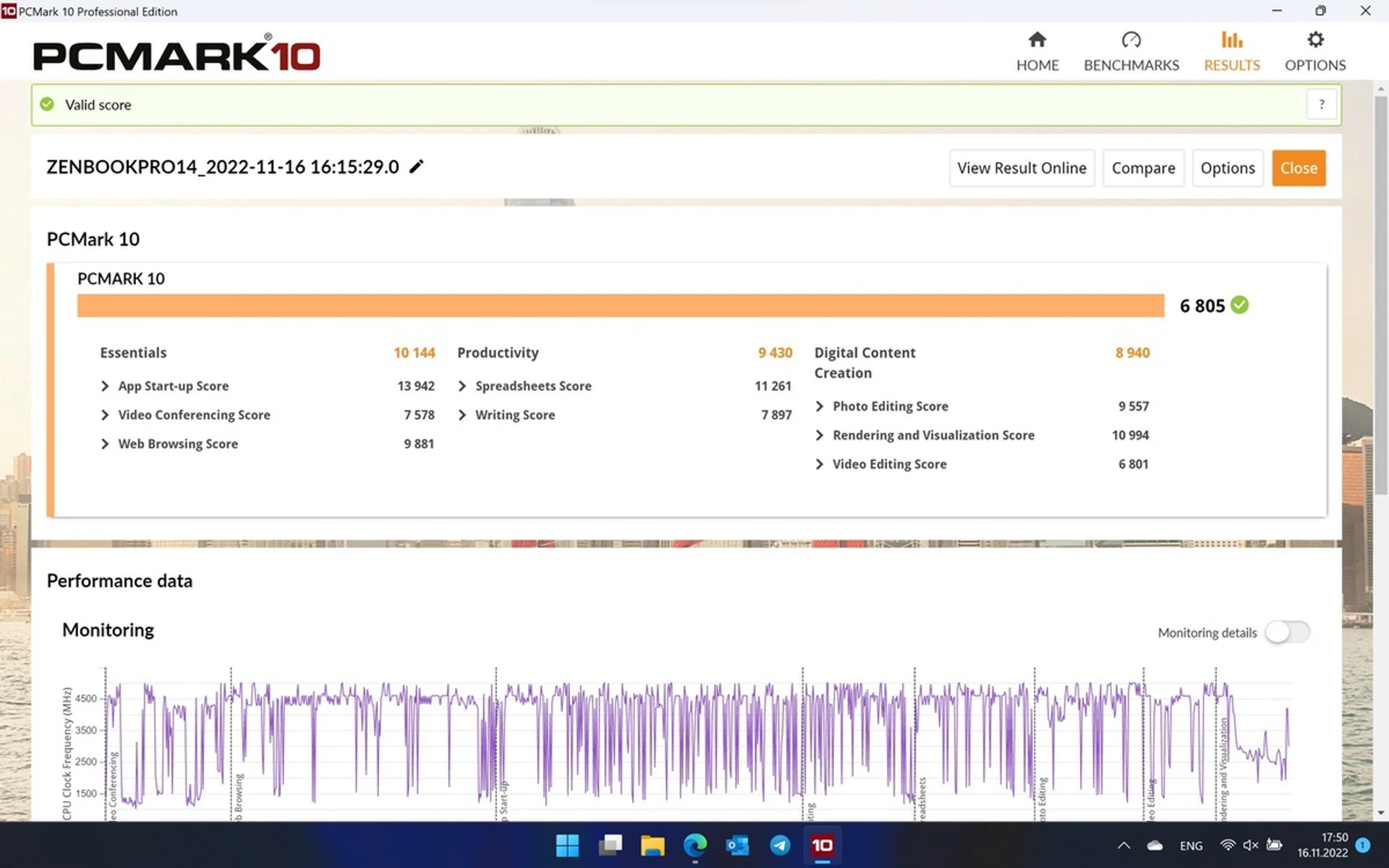The width and height of the screenshot is (1389, 868).
Task: Open the OPTIONS tab
Action: [1314, 51]
